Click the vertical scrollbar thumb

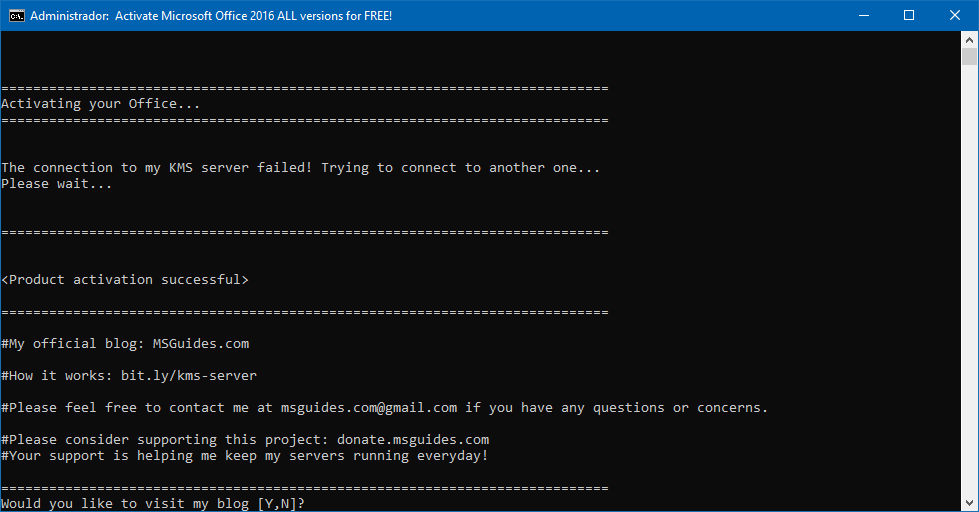pyautogui.click(x=970, y=56)
